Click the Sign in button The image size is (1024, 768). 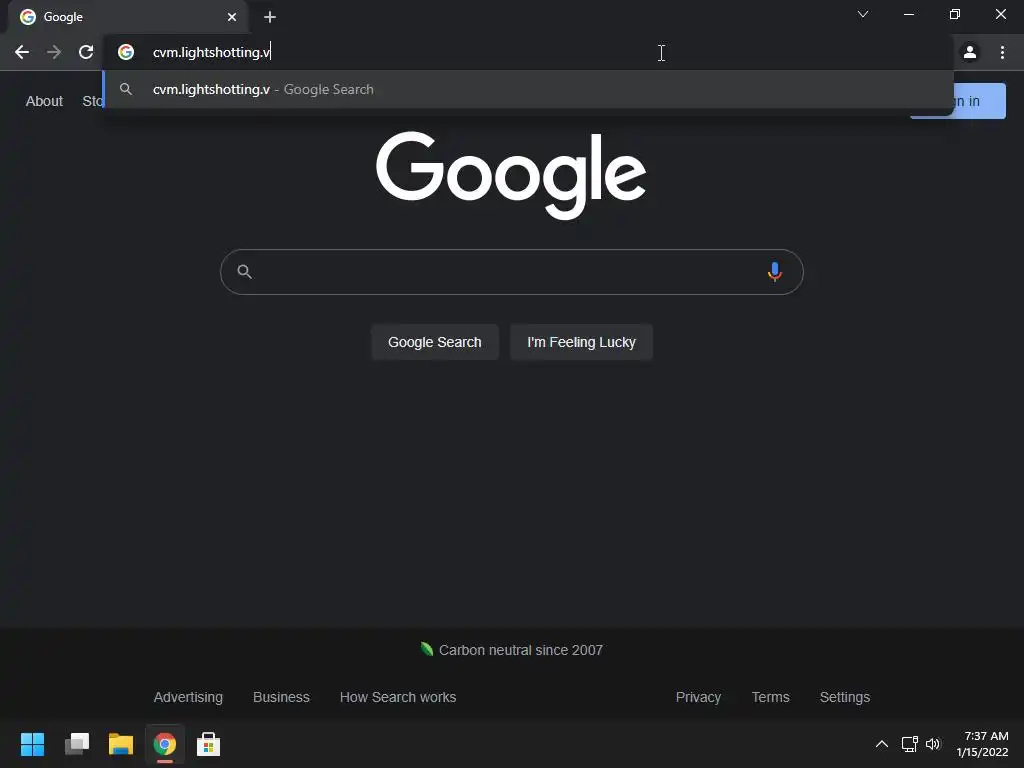point(980,101)
